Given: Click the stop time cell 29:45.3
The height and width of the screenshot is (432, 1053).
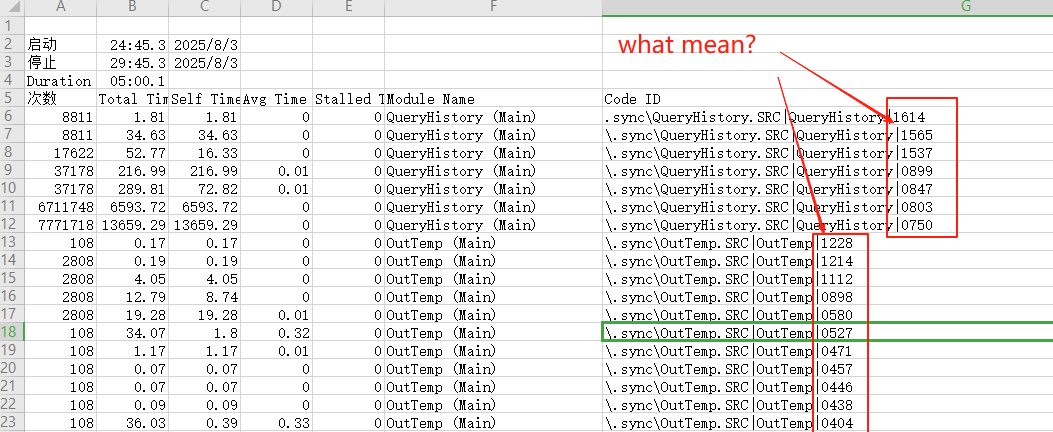Looking at the screenshot, I should (132, 63).
